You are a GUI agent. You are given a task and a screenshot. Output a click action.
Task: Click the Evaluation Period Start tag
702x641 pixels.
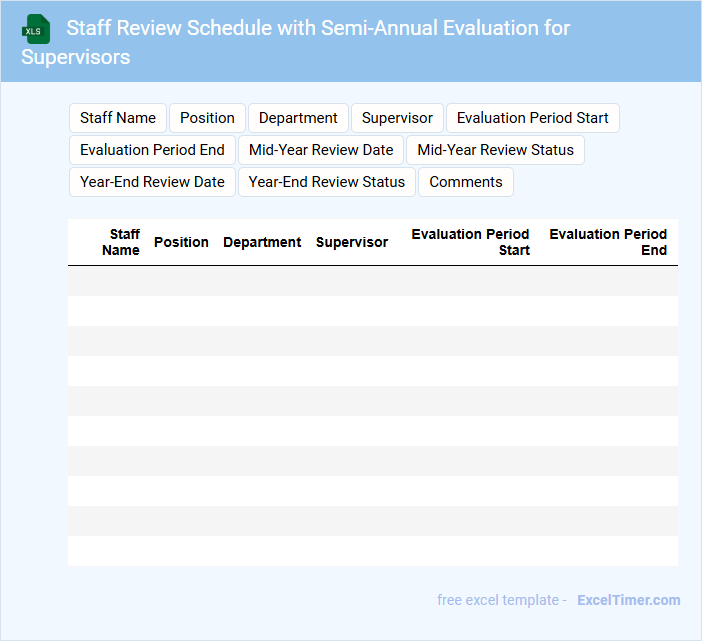[x=533, y=118]
